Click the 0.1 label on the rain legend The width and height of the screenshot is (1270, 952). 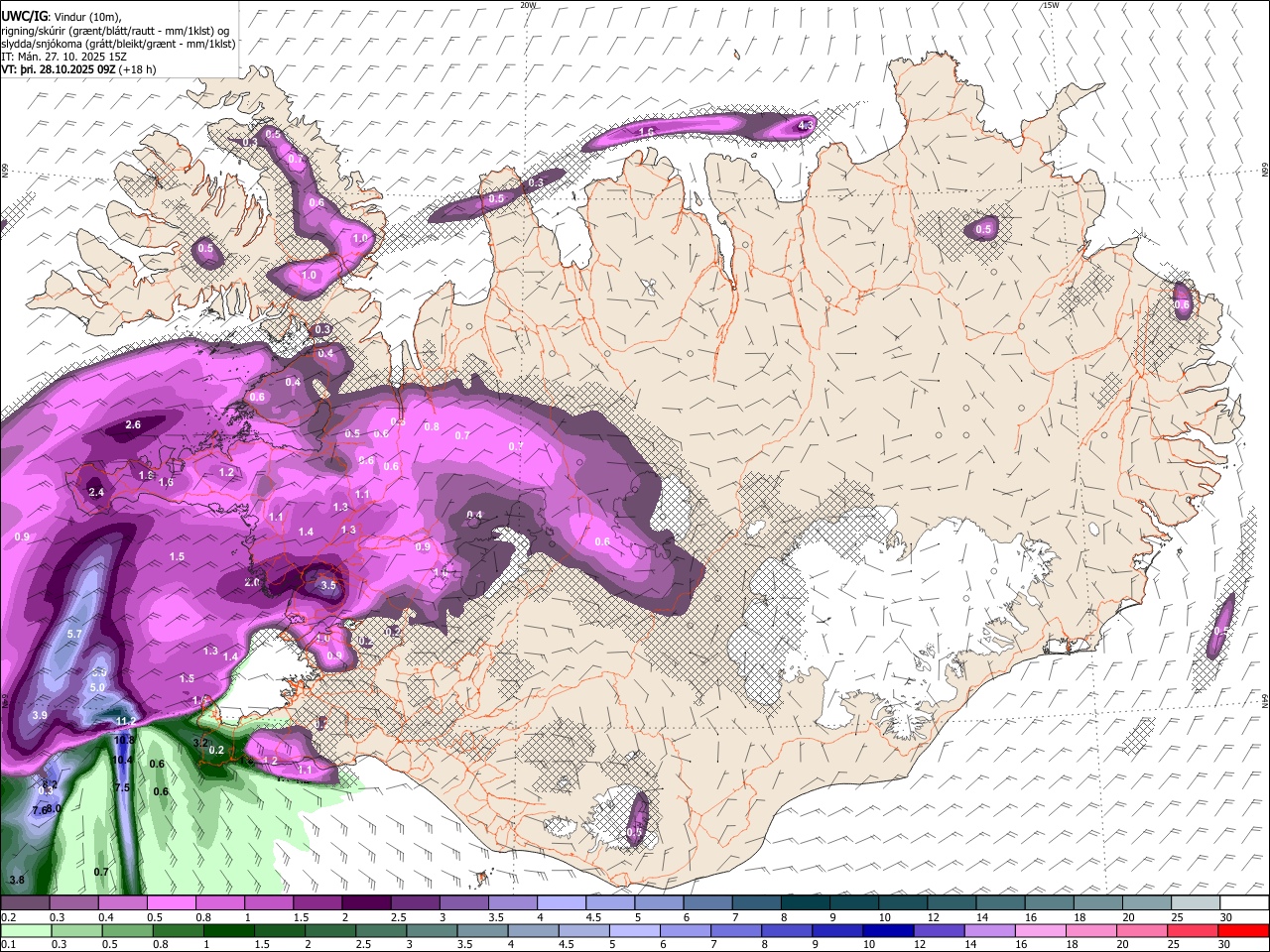(9, 944)
